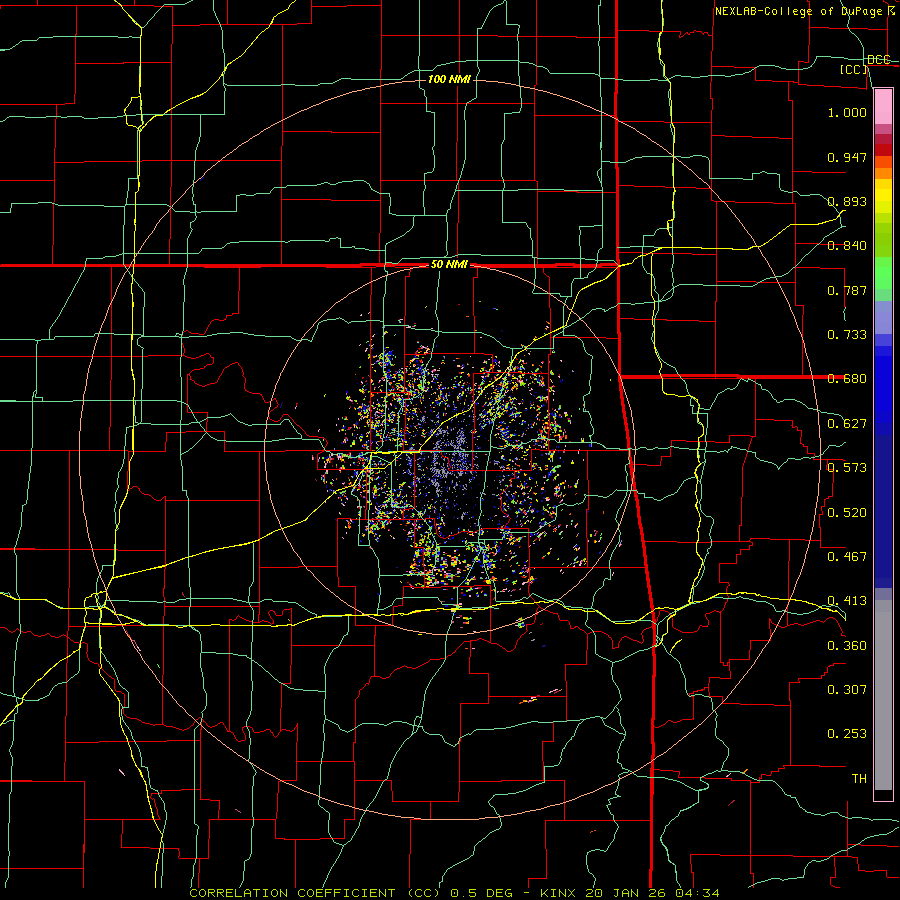
Task: Click the 0.733 scale value
Action: pyautogui.click(x=847, y=335)
